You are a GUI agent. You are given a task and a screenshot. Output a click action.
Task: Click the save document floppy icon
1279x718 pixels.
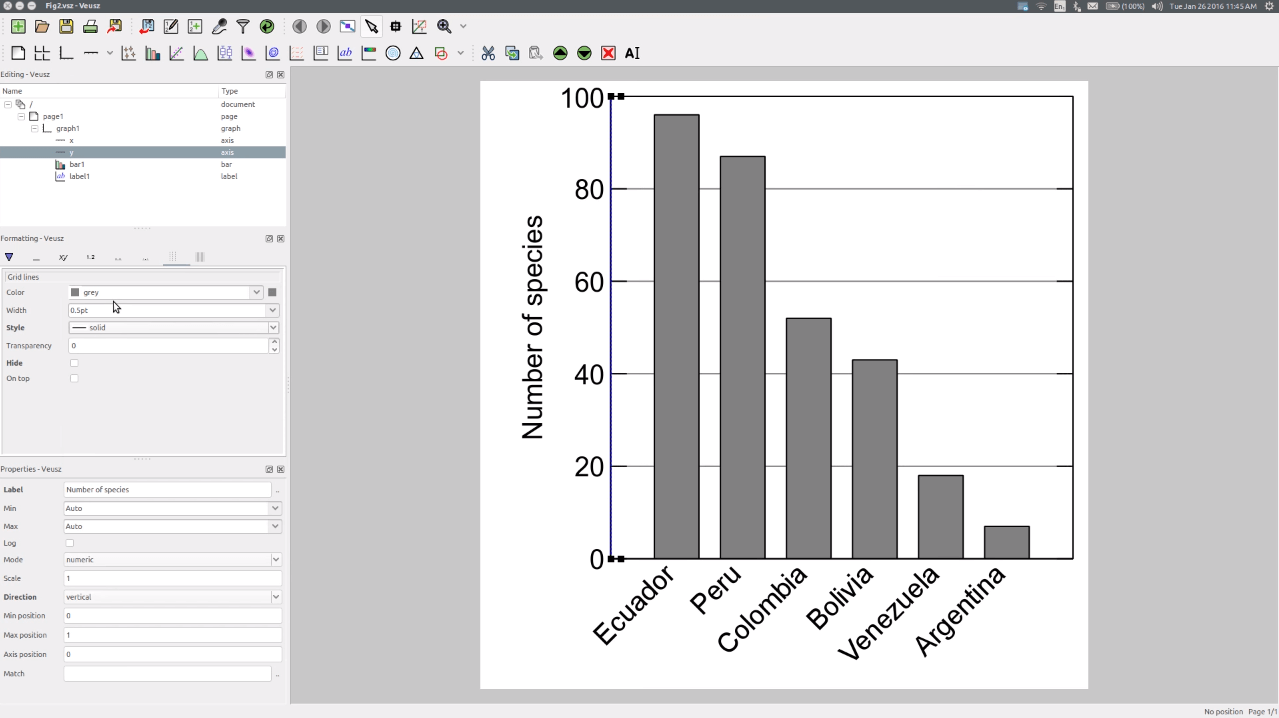pyautogui.click(x=66, y=26)
